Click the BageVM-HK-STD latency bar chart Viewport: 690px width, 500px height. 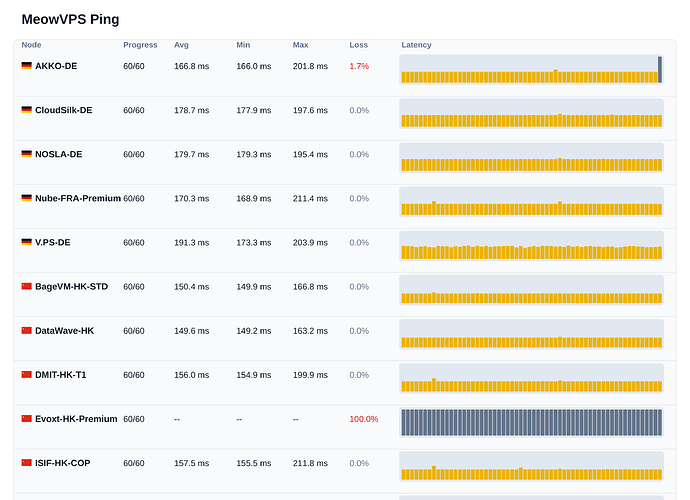[x=531, y=290]
